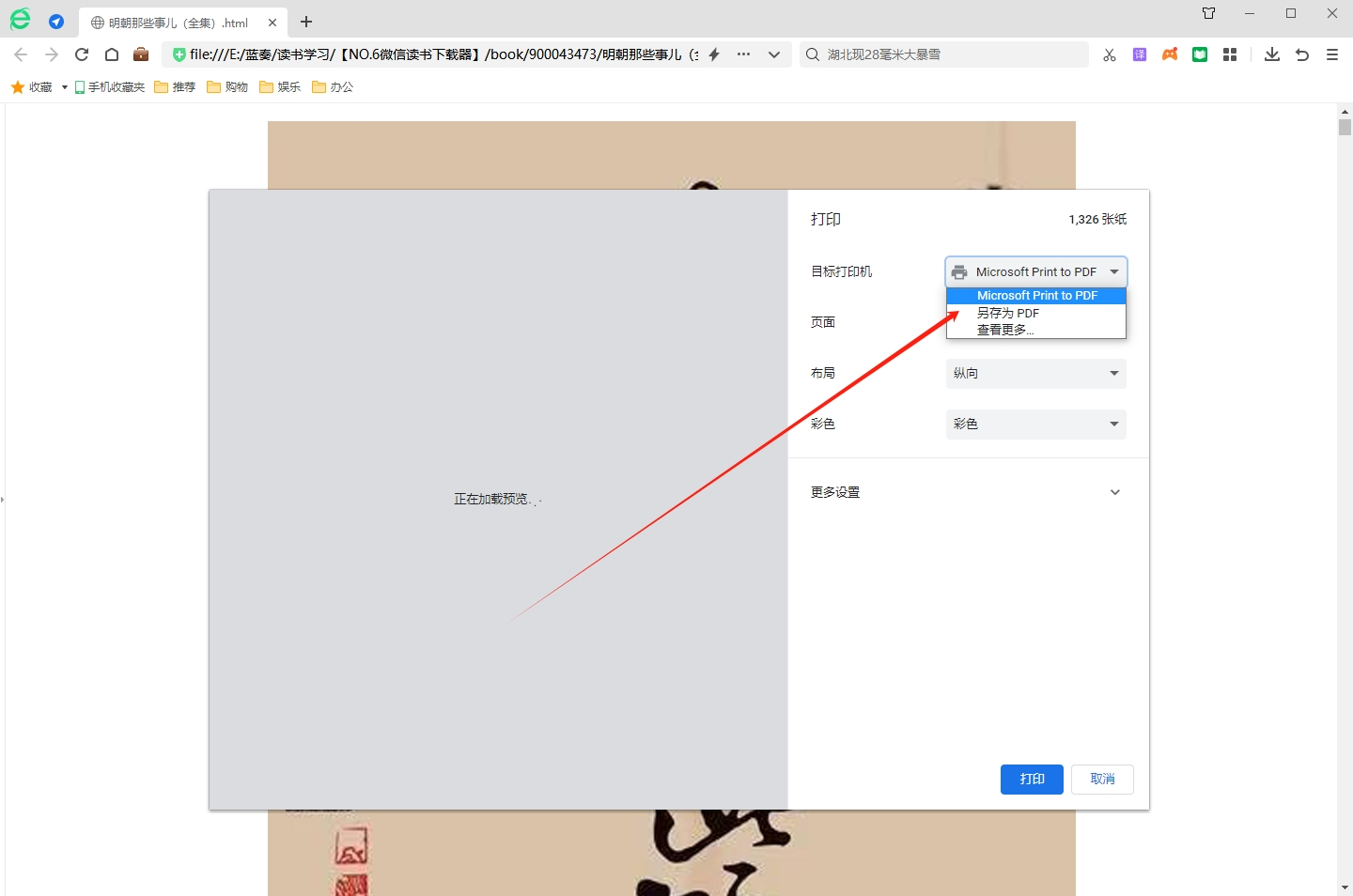This screenshot has width=1353, height=896.
Task: Click the blue 打印 button
Action: [x=1032, y=780]
